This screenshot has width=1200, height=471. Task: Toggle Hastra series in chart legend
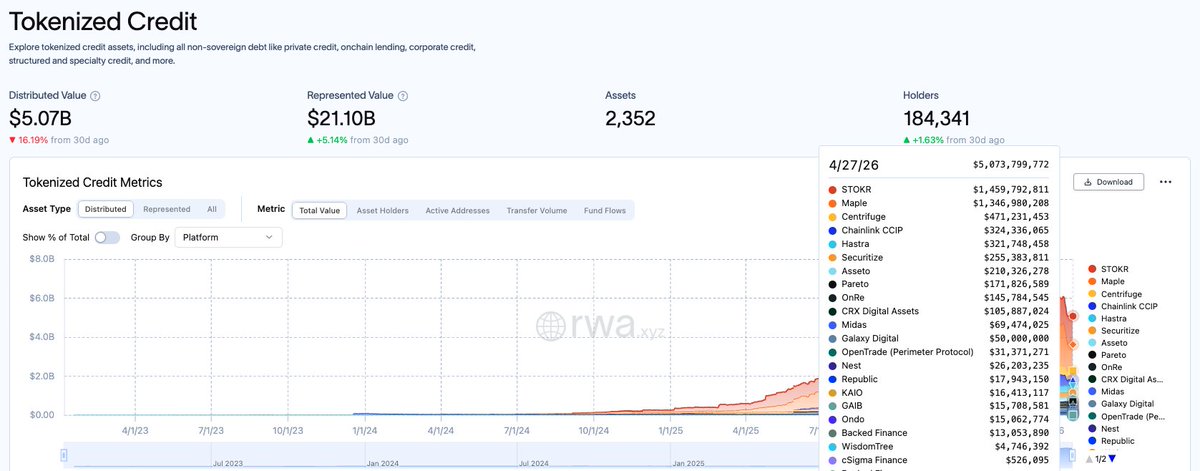pos(1106,318)
